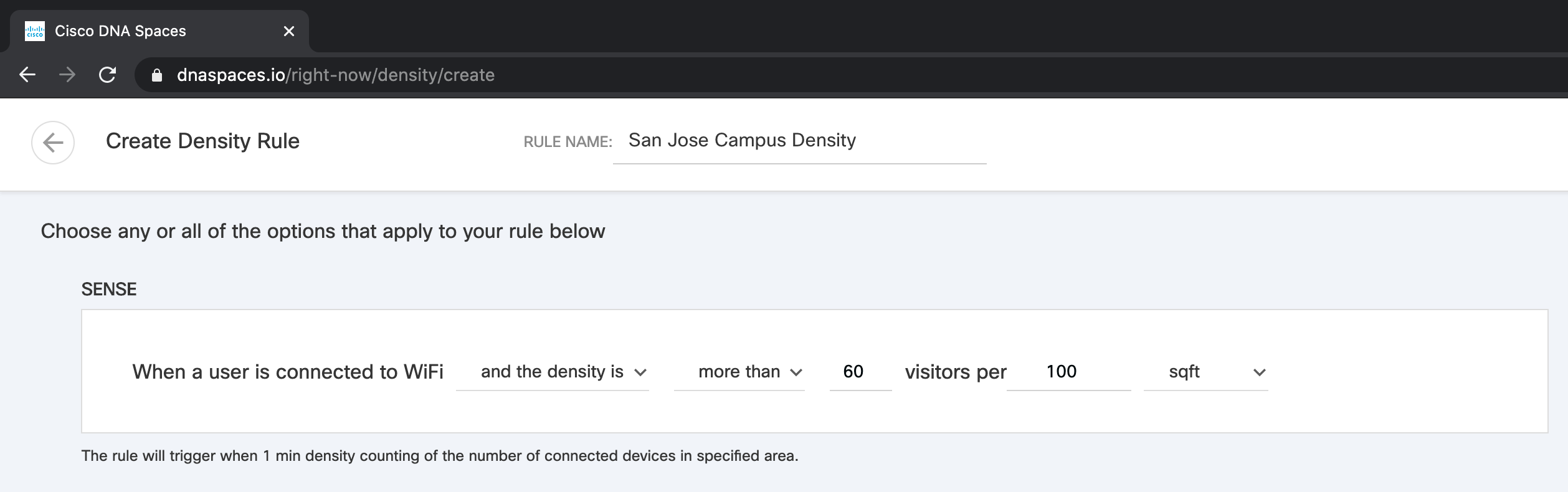Image resolution: width=1568 pixels, height=492 pixels.
Task: Click the browser forward arrow
Action: click(x=67, y=75)
